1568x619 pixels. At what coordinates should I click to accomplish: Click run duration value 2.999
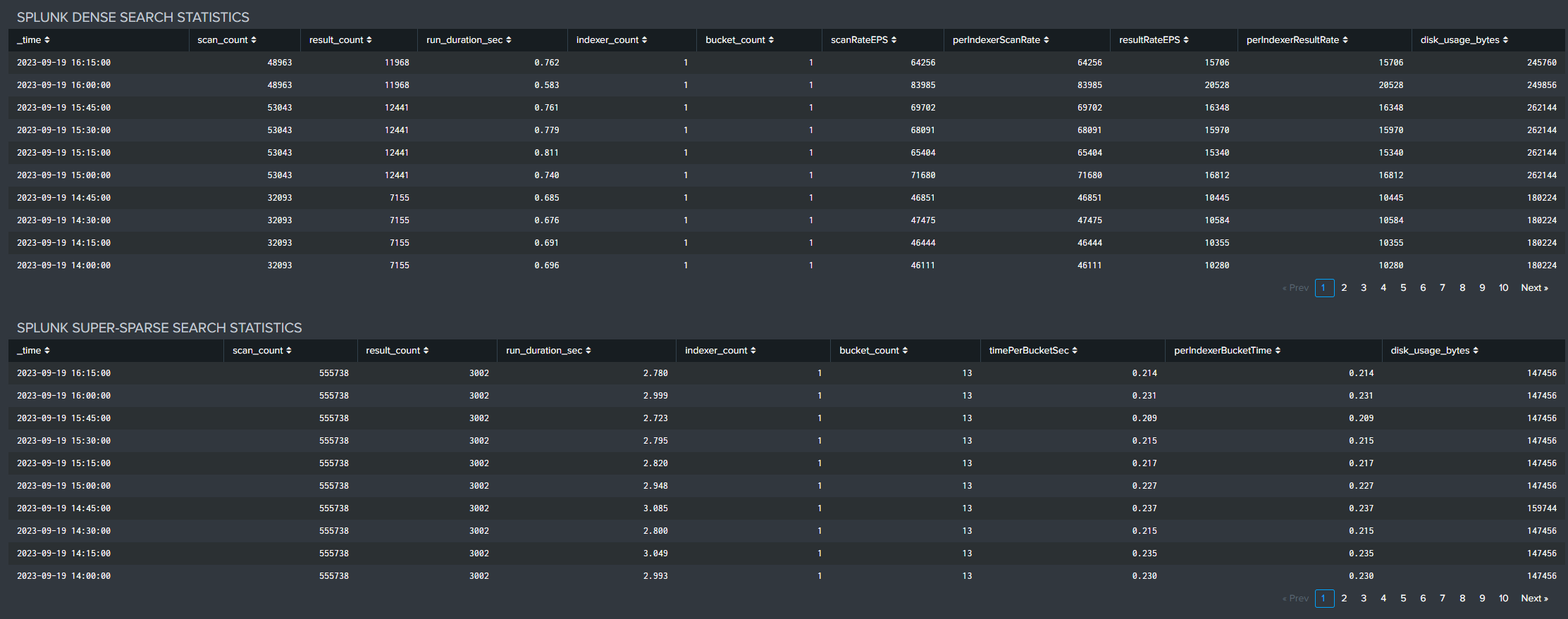tap(655, 396)
